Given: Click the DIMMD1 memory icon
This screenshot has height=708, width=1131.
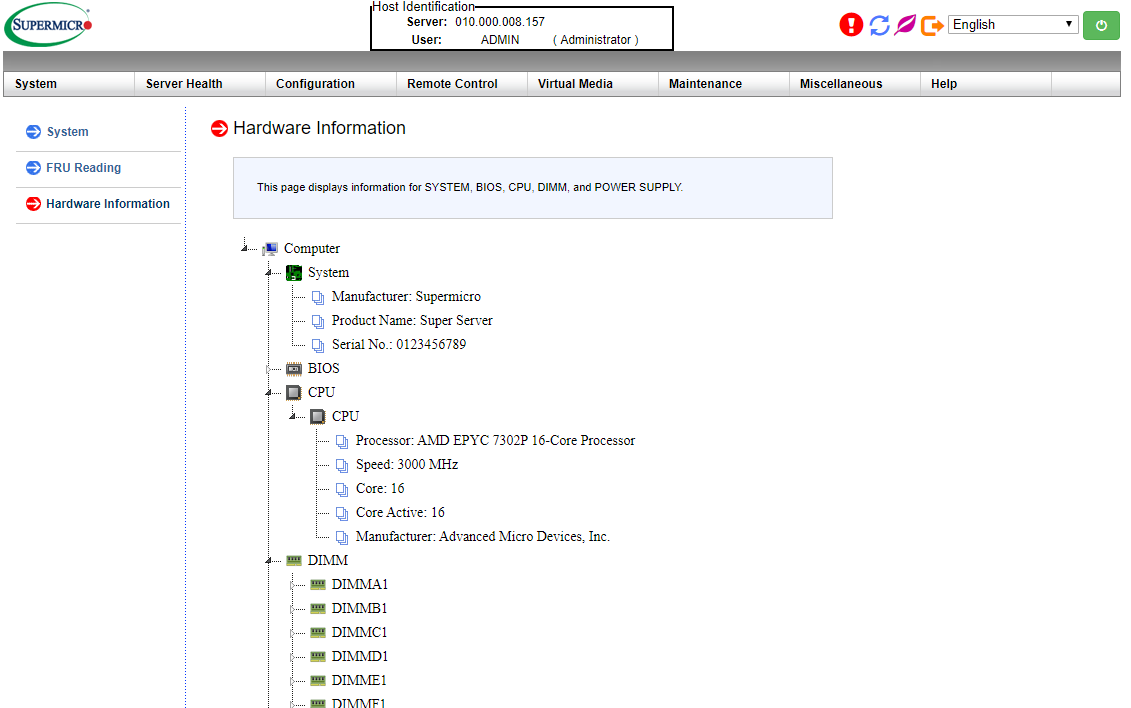Looking at the screenshot, I should point(318,656).
